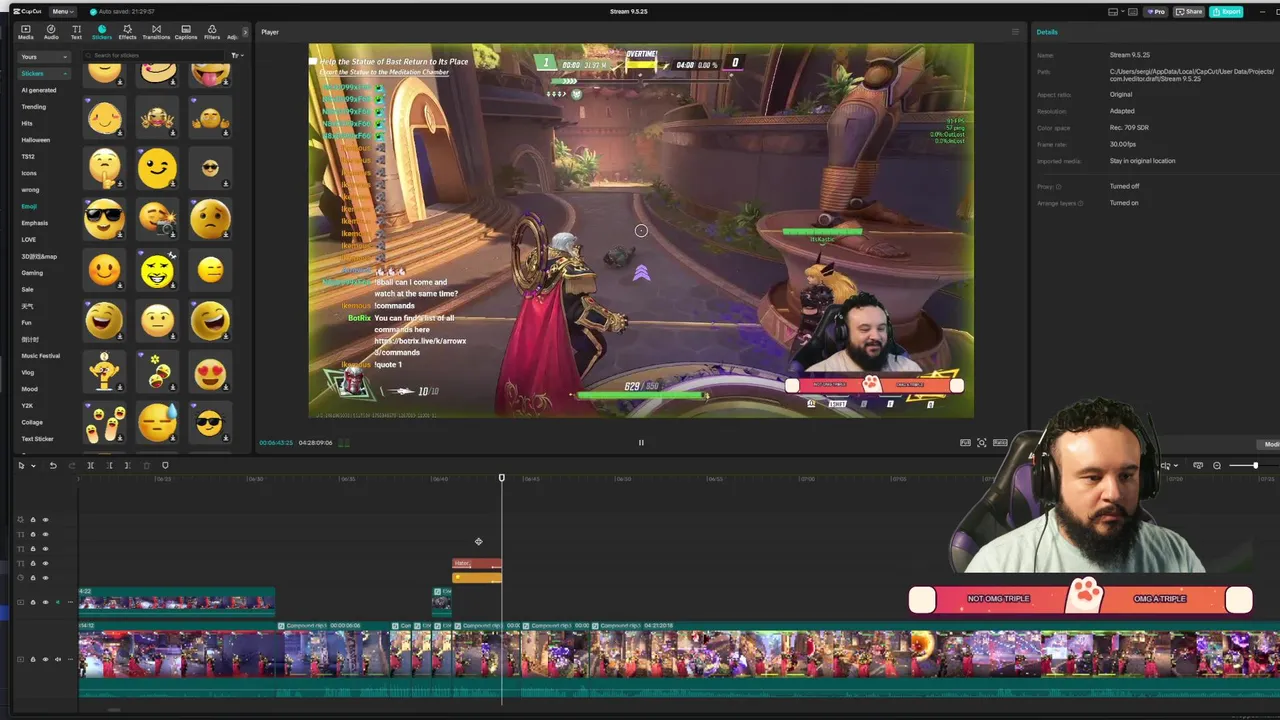The height and width of the screenshot is (720, 1280).
Task: Download the worried face emoji sticker
Action: (x=226, y=236)
